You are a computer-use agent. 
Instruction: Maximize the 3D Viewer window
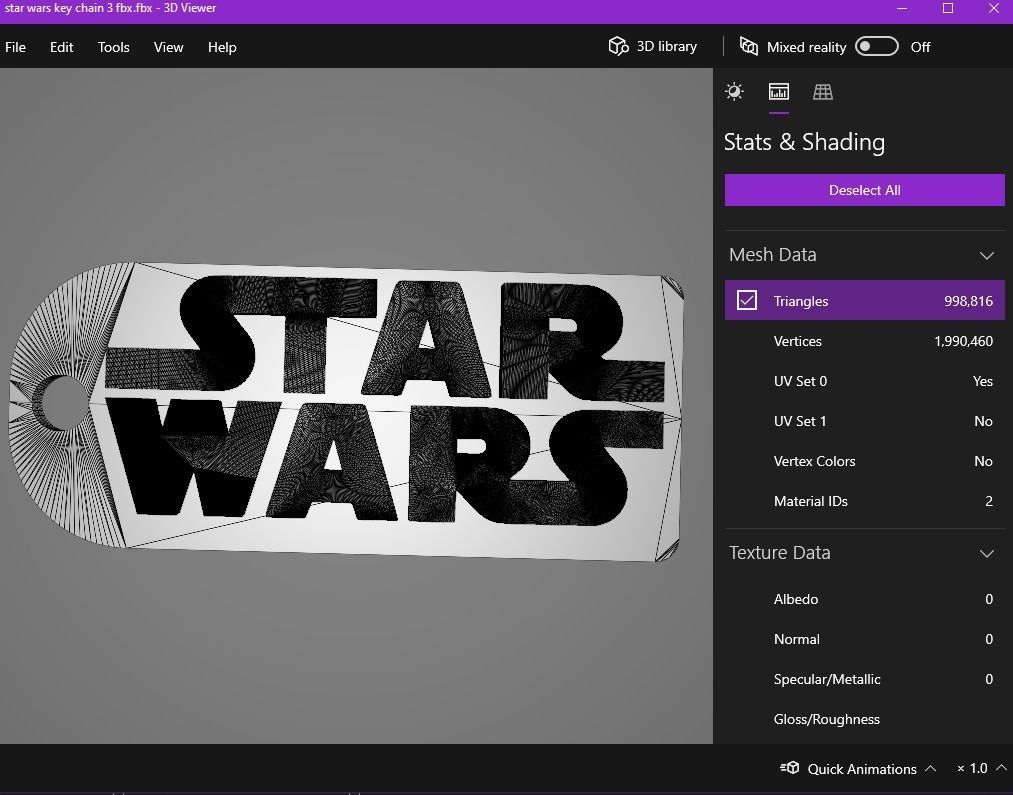(948, 8)
